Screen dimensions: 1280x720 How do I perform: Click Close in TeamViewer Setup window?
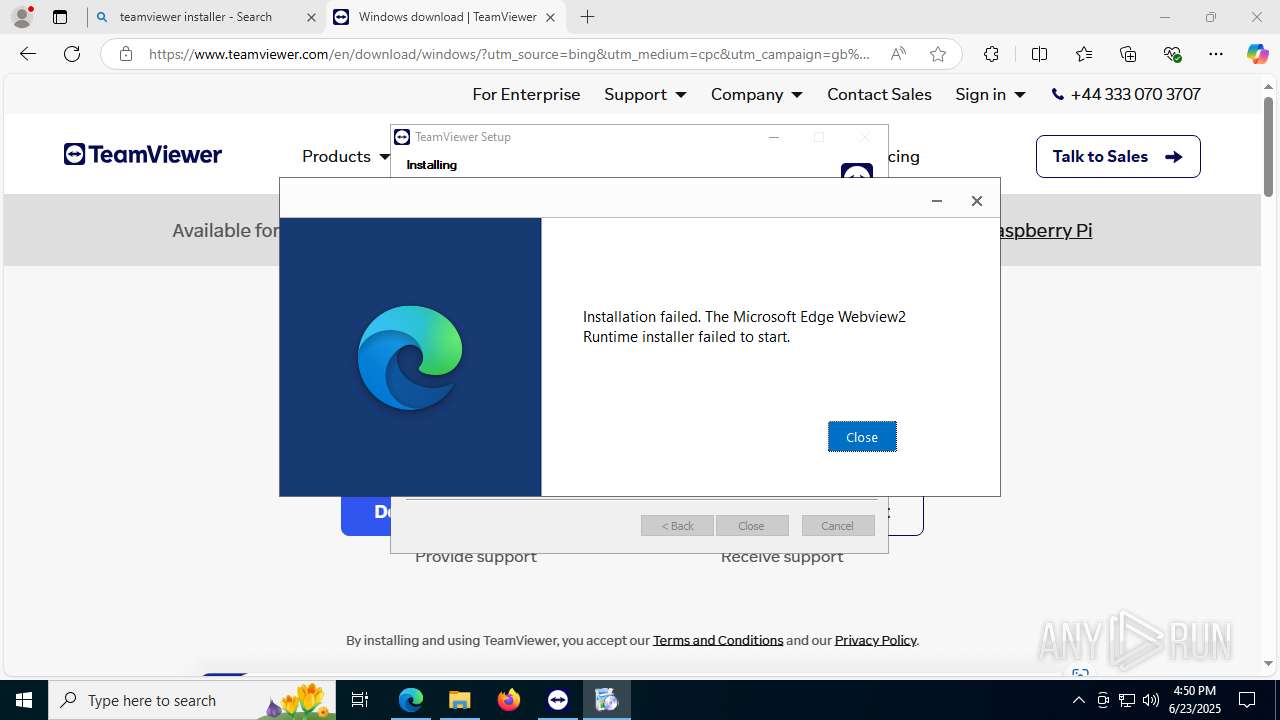(x=752, y=526)
